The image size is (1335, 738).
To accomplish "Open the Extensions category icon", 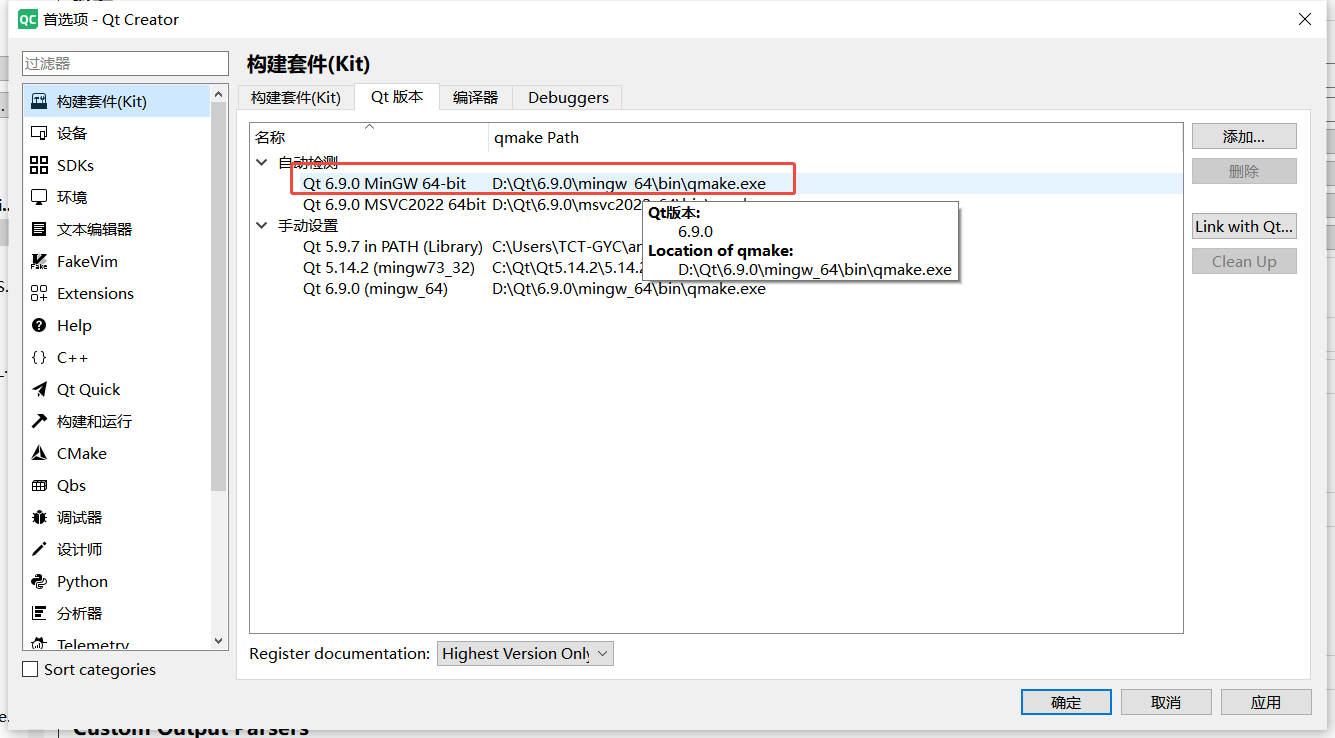I will [39, 293].
